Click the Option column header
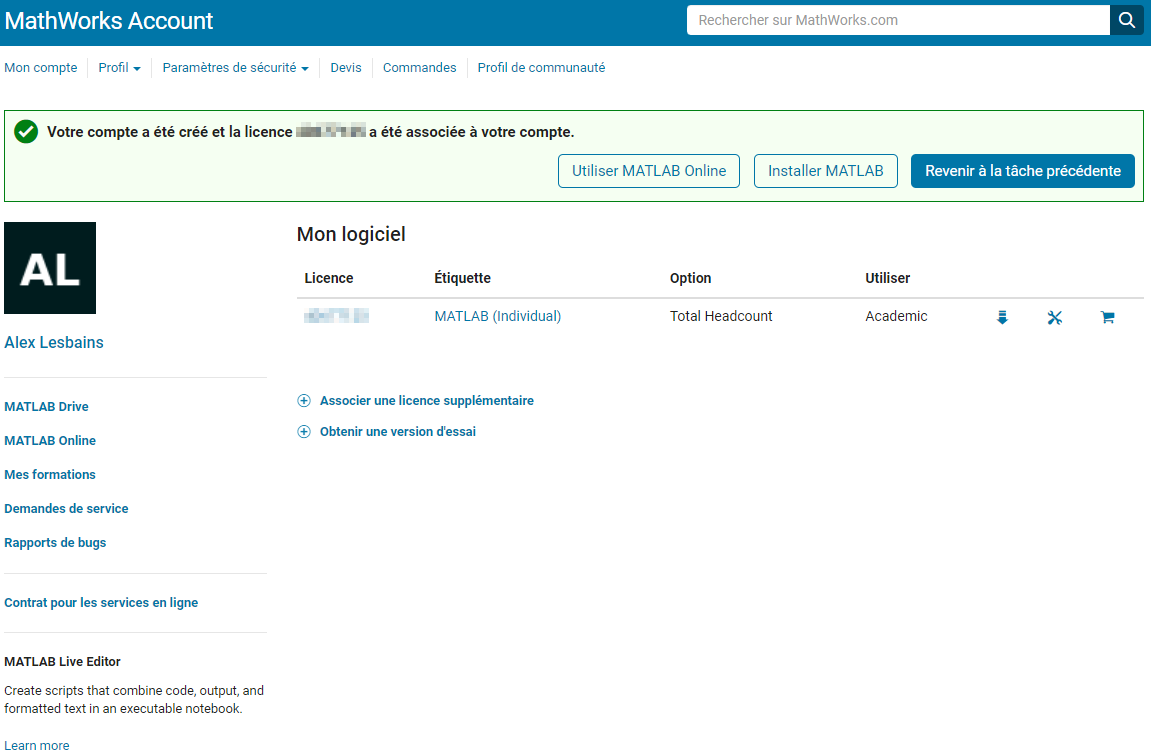This screenshot has height=755, width=1151. tap(690, 278)
